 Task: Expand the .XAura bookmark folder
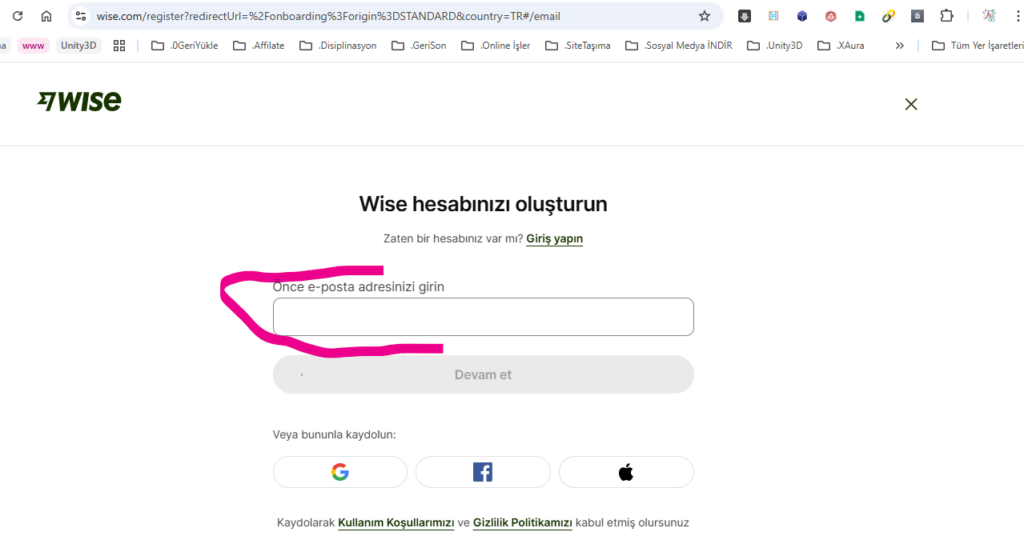(841, 46)
